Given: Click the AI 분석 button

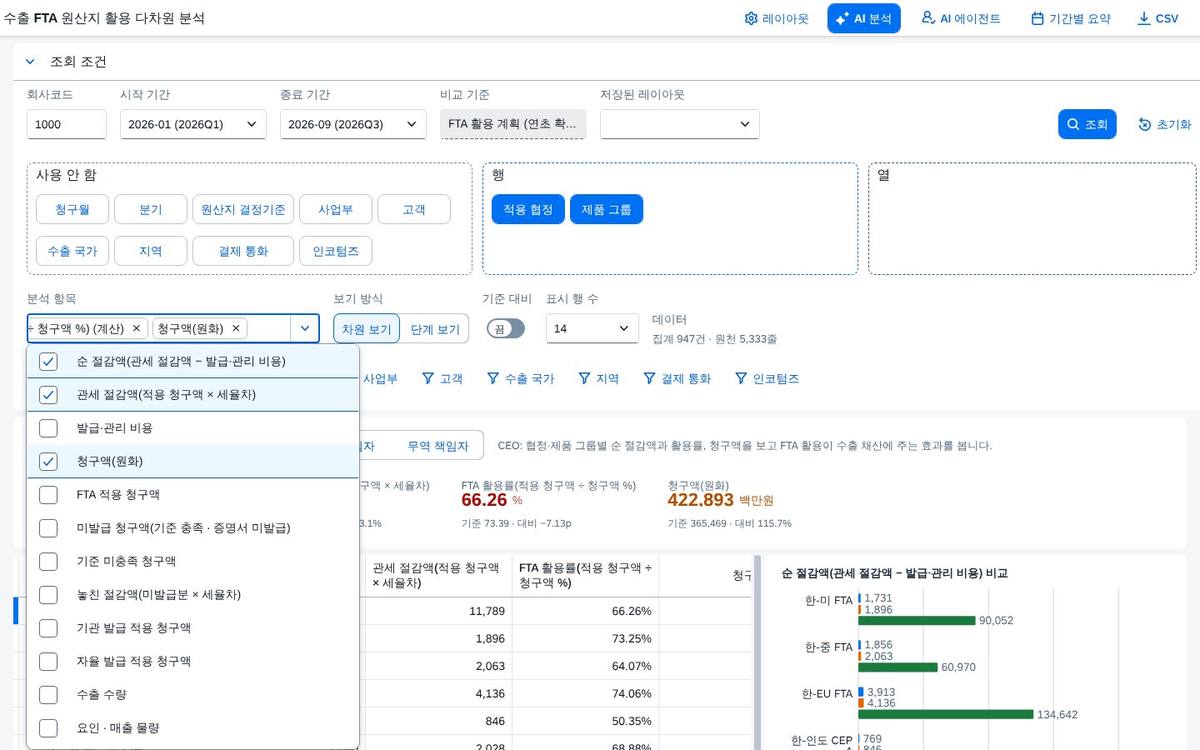Looking at the screenshot, I should pos(864,18).
